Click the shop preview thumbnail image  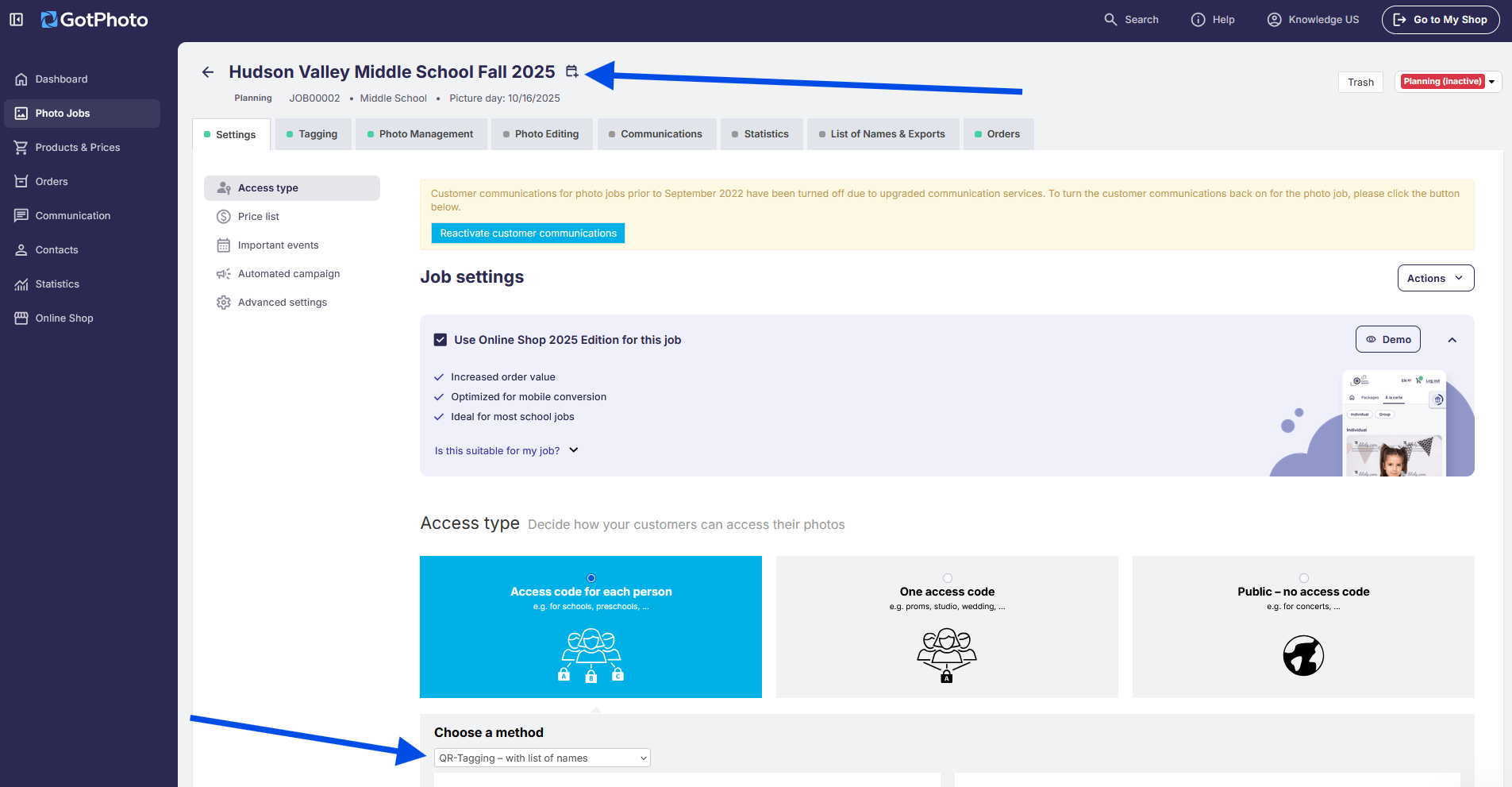[1394, 423]
